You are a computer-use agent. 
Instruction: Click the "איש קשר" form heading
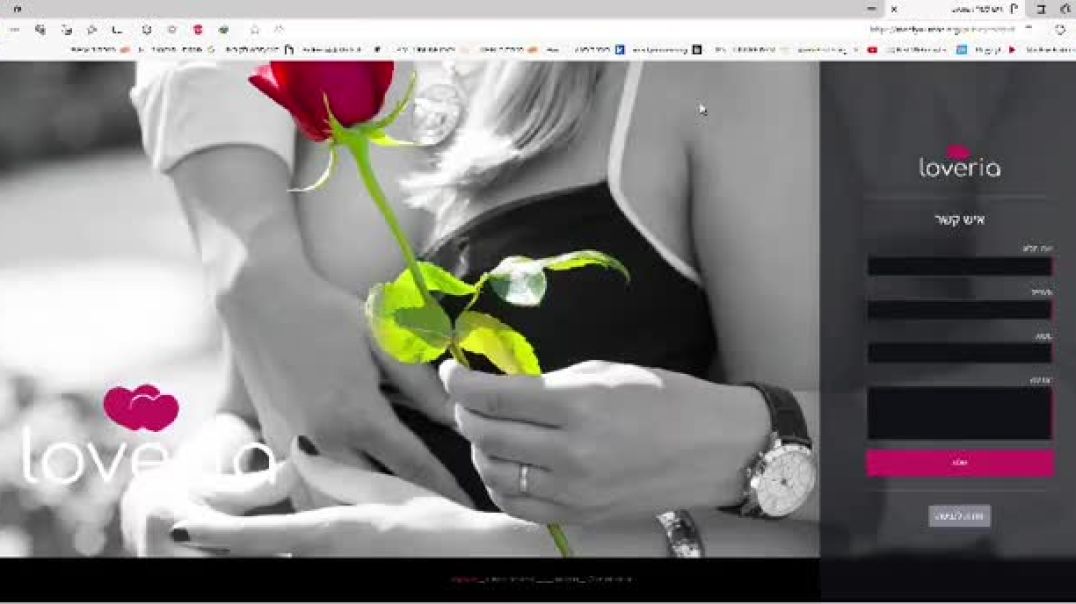(959, 220)
